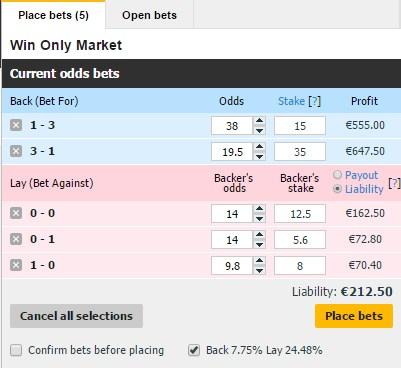Image resolution: width=401 pixels, height=368 pixels.
Task: Select the Liability radio option
Action: pos(337,189)
